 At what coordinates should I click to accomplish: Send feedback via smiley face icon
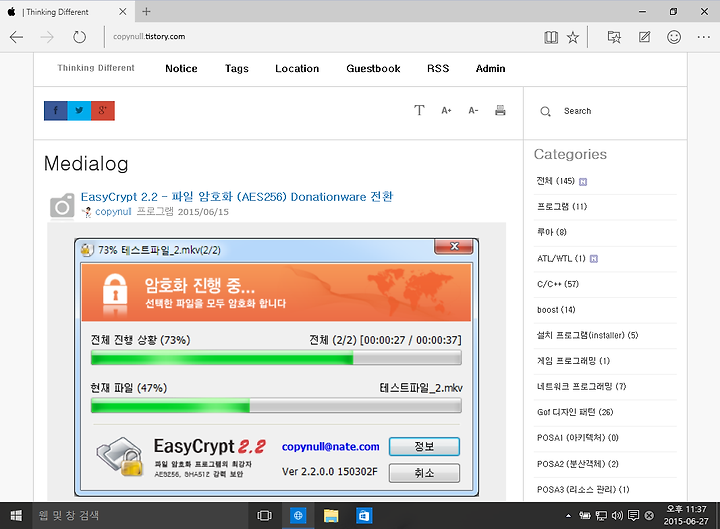(x=674, y=37)
